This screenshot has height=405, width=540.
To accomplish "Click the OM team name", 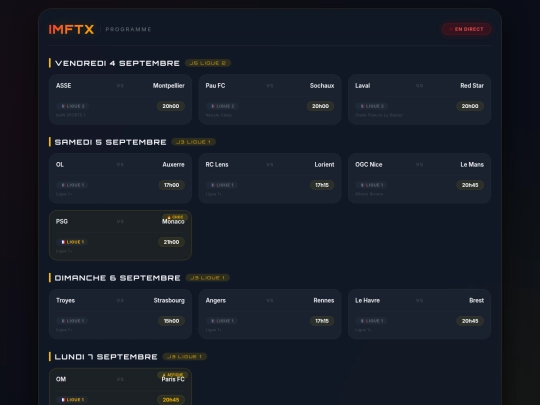I will (x=61, y=379).
